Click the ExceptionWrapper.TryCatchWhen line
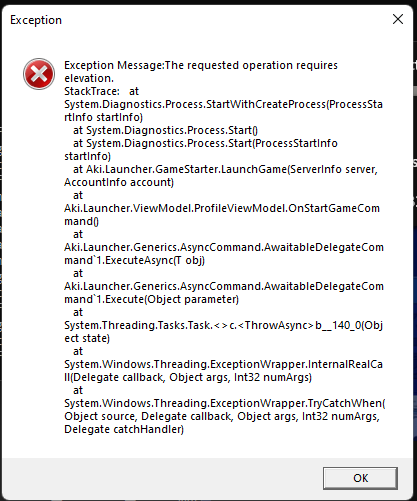 tap(225, 403)
